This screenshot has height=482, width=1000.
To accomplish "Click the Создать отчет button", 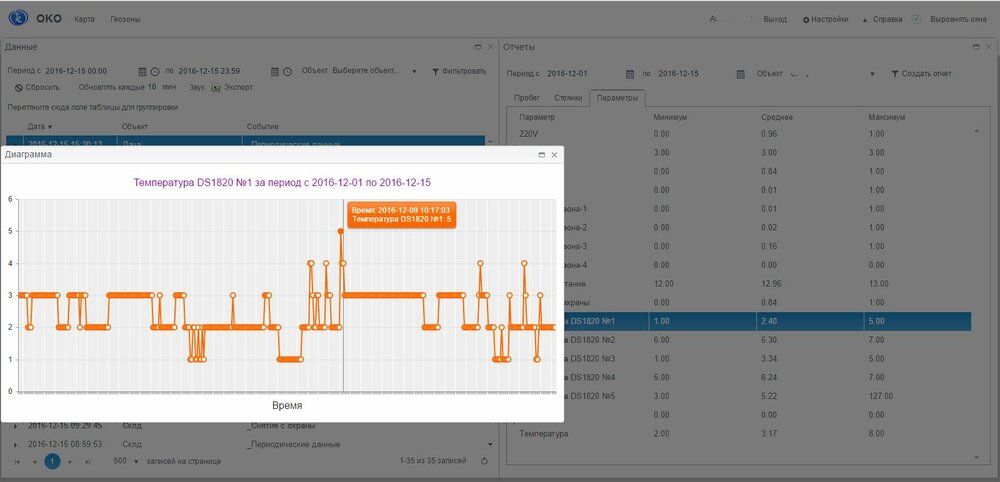I will [922, 74].
